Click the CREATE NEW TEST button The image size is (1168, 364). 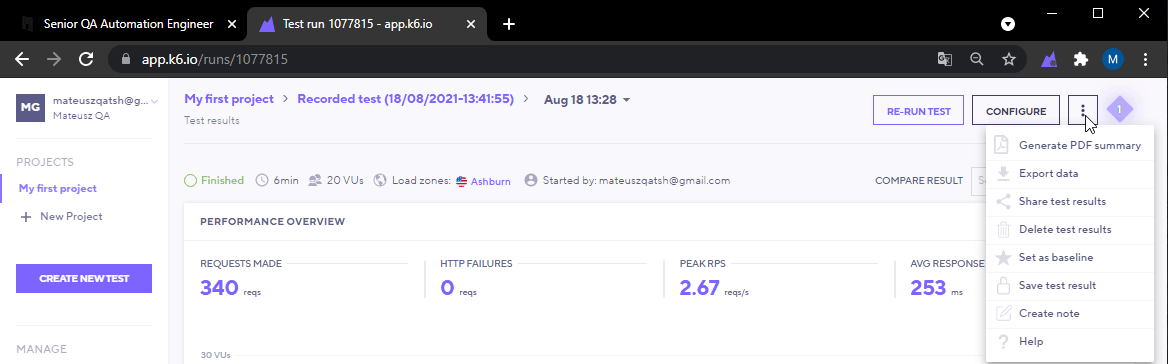coord(84,278)
